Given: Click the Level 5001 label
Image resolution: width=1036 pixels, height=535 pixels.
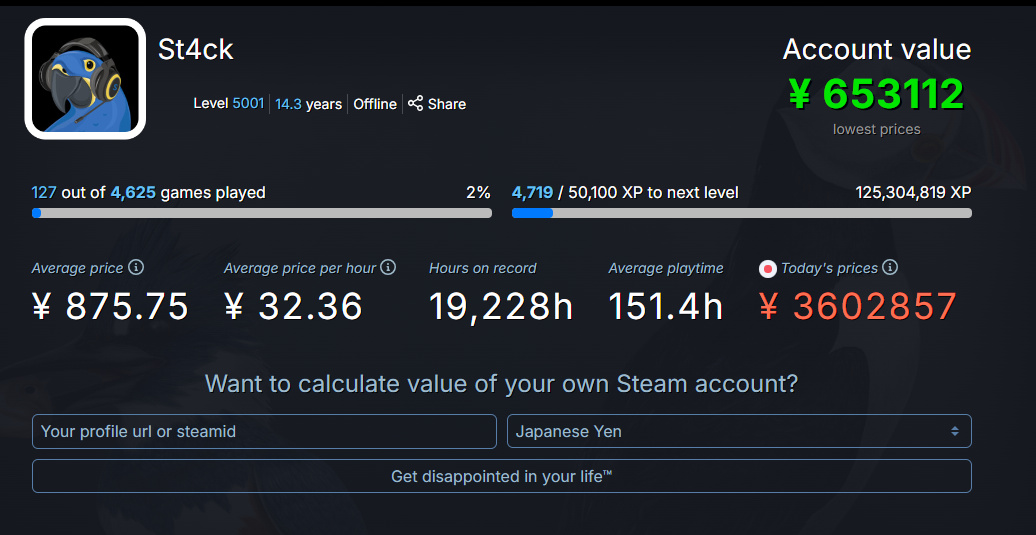Looking at the screenshot, I should coord(229,104).
